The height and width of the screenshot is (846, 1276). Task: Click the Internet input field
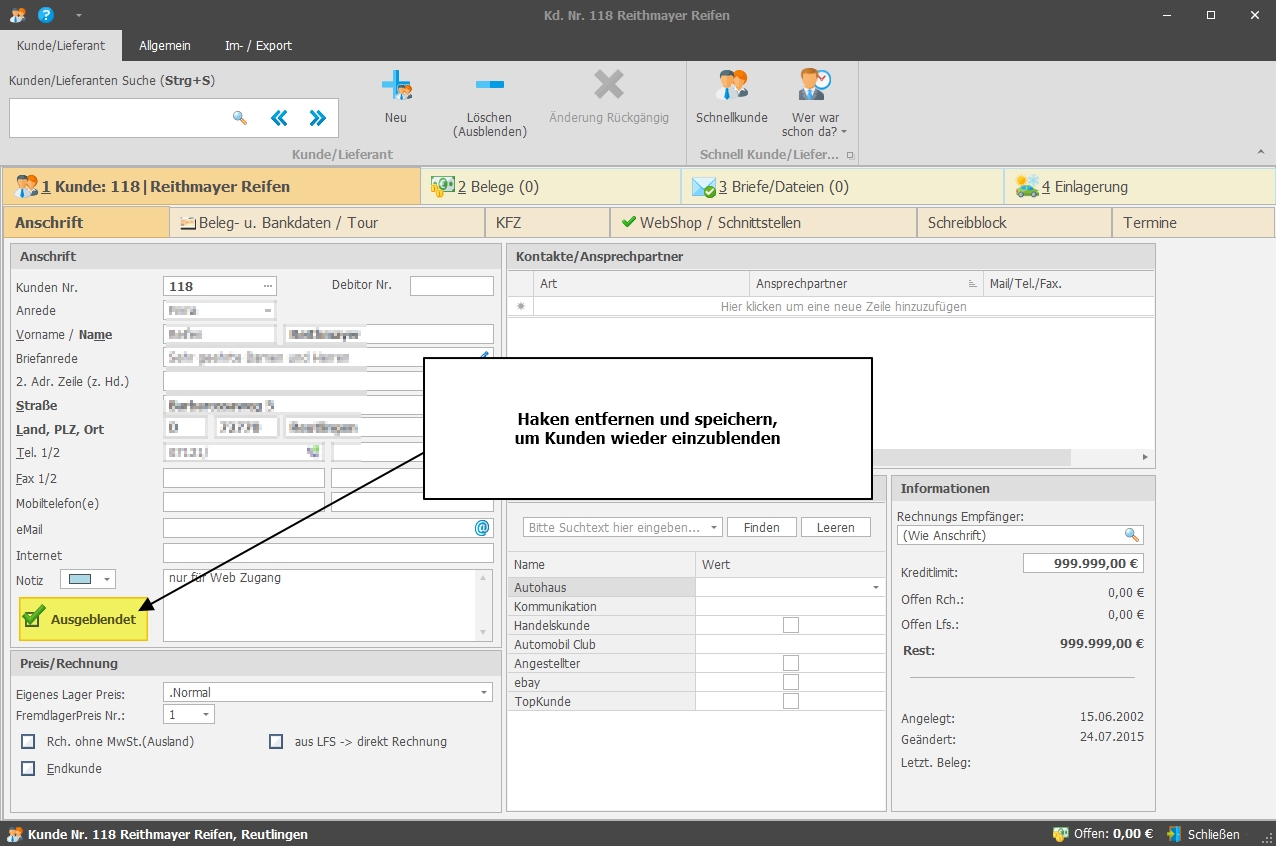pyautogui.click(x=328, y=553)
